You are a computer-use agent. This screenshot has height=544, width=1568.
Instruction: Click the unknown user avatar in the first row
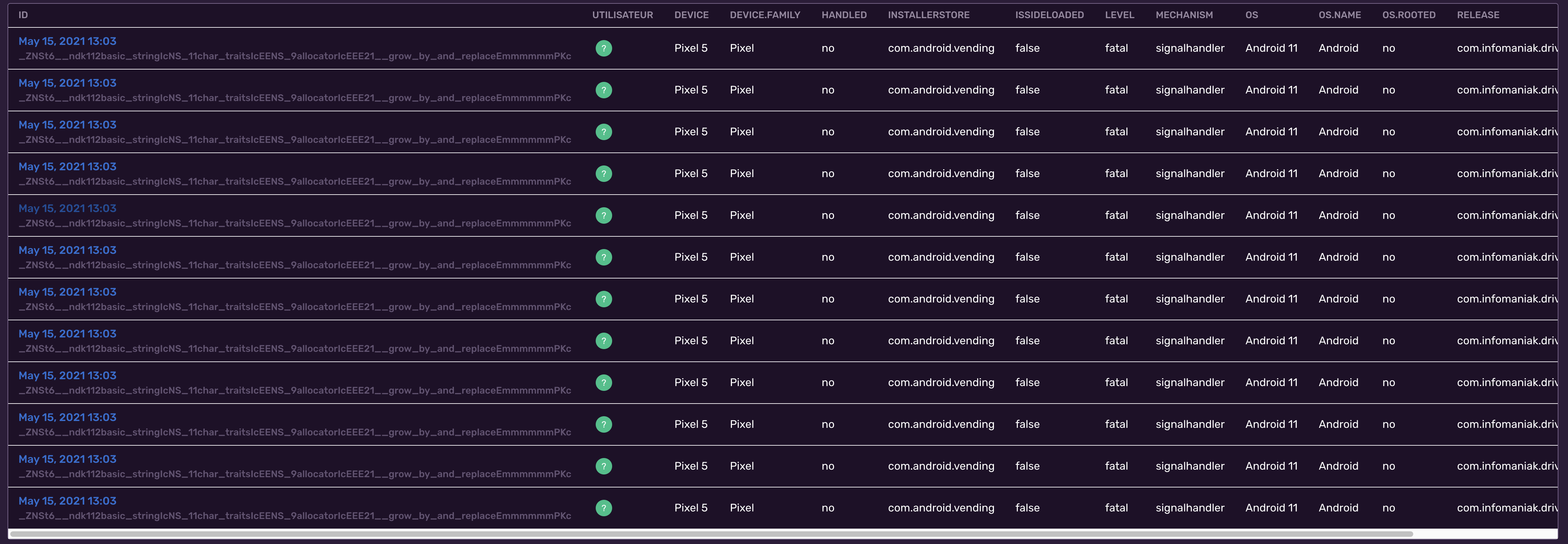(603, 48)
